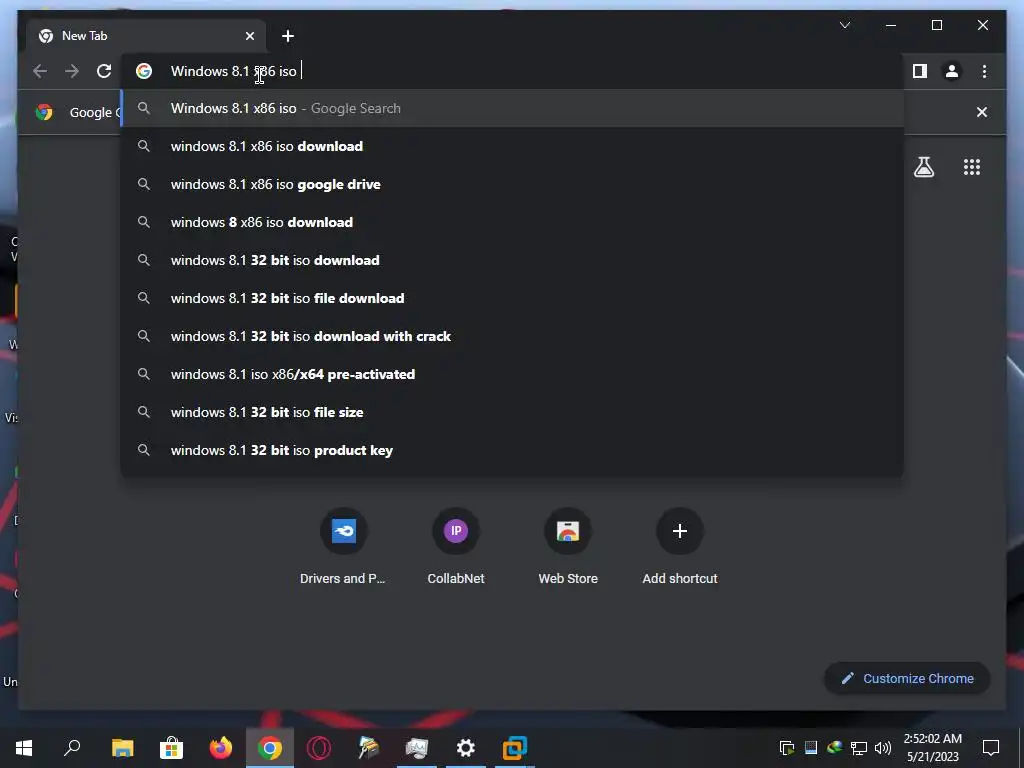1024x768 pixels.
Task: Open the CollabNet shortcut
Action: click(456, 547)
